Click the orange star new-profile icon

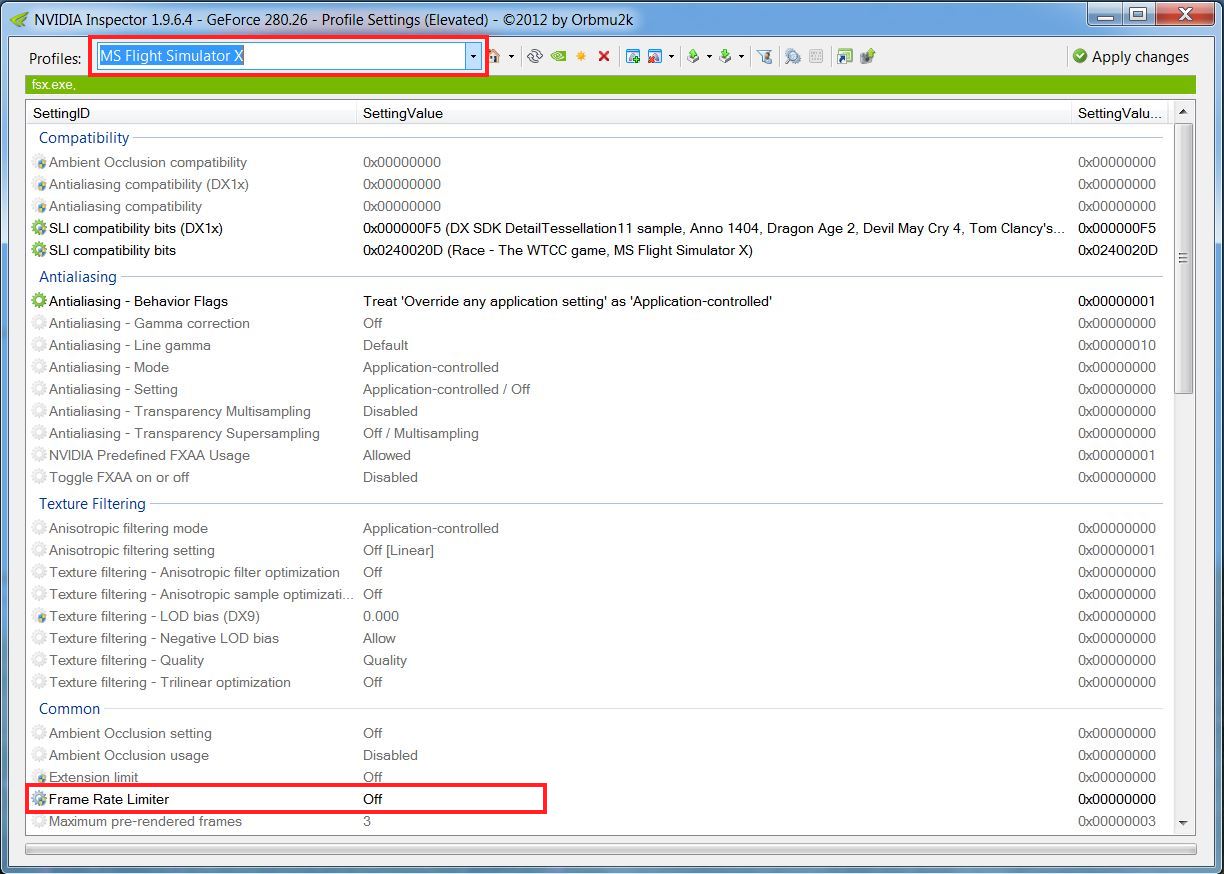(x=581, y=57)
